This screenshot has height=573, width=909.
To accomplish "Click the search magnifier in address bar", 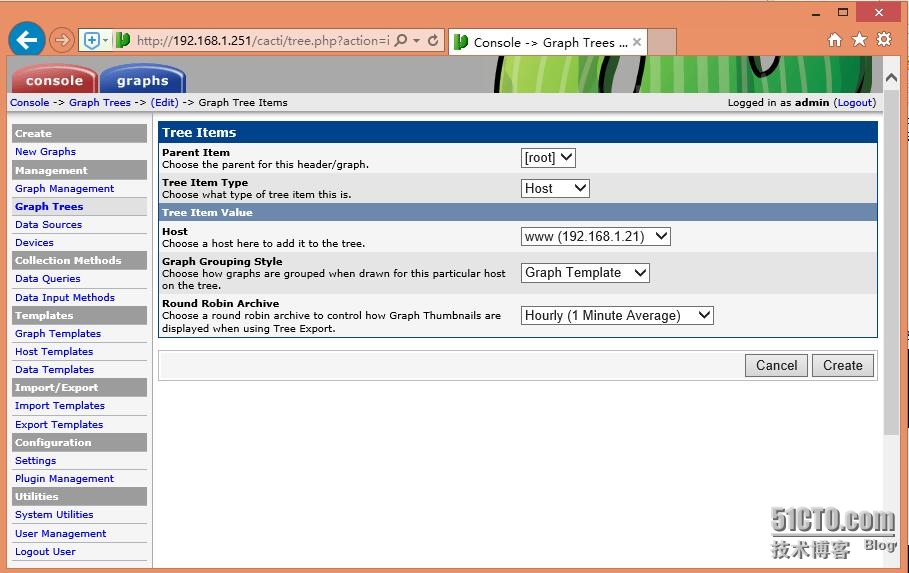I will click(x=401, y=41).
